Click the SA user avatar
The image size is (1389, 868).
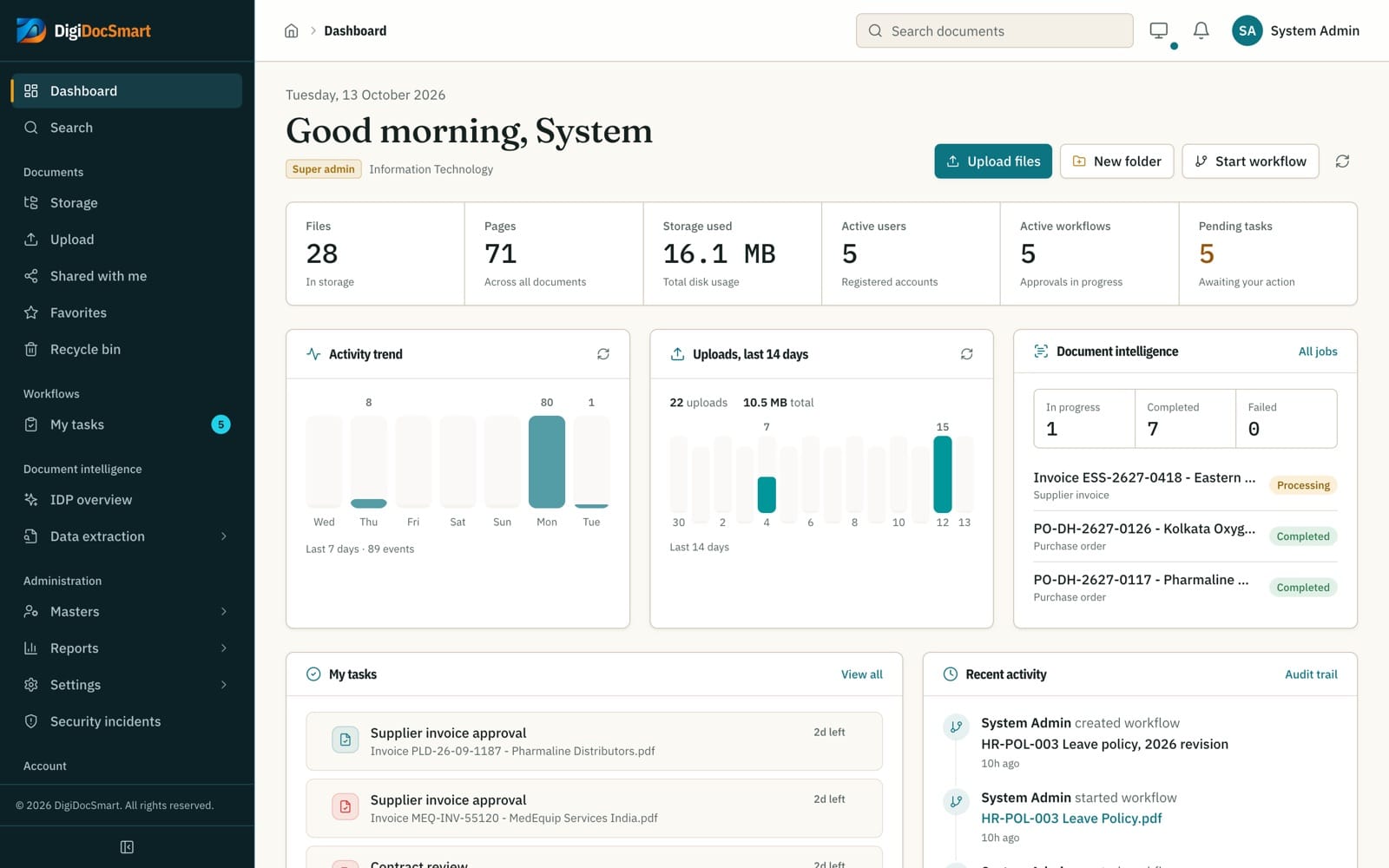pos(1247,30)
